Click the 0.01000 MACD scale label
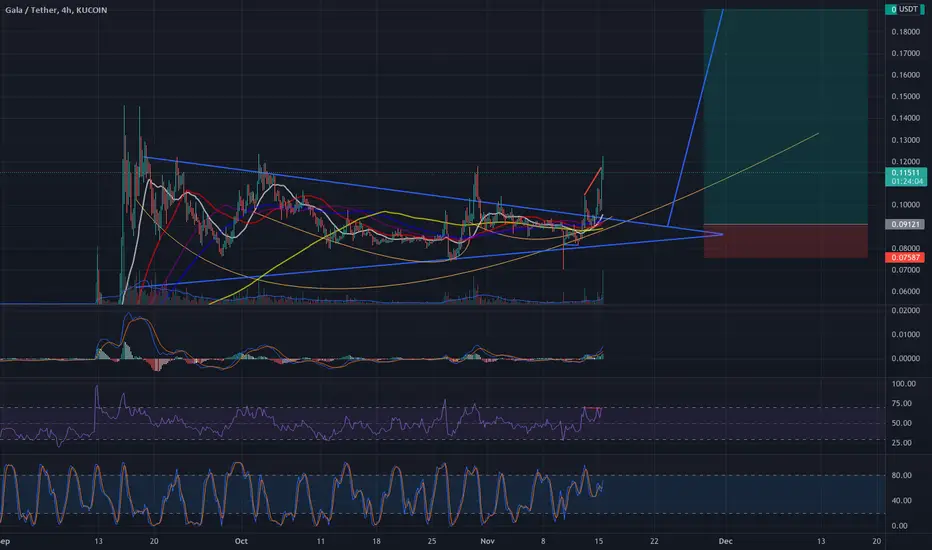The height and width of the screenshot is (550, 932). pos(905,335)
